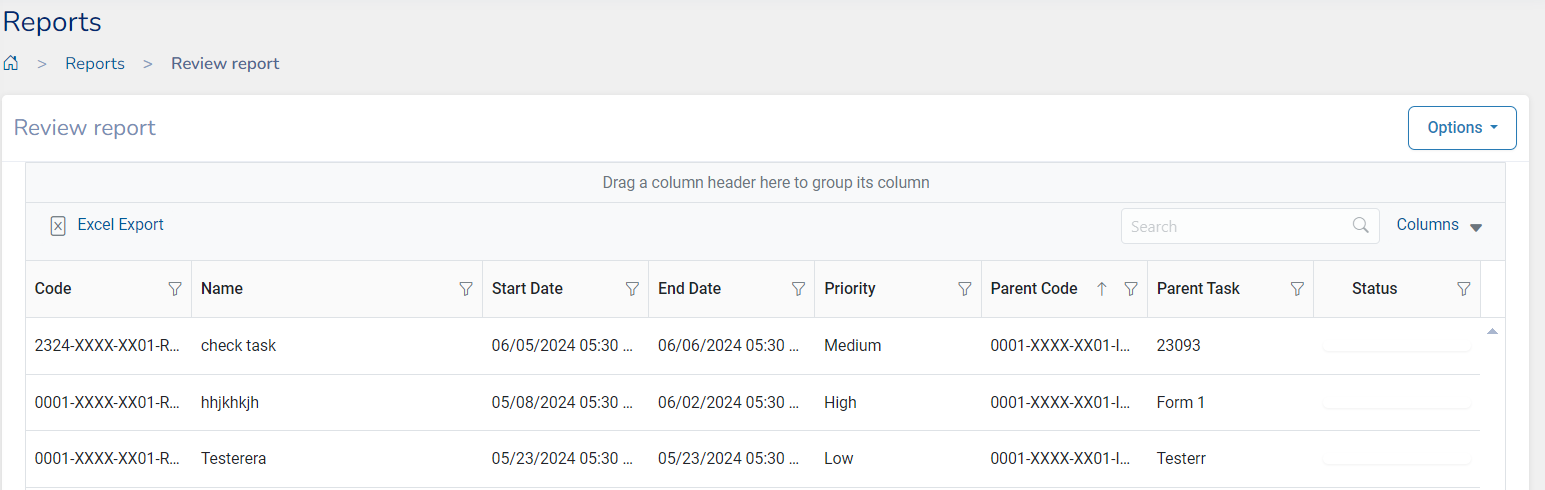The image size is (1545, 490).
Task: Click the scrollbar up arrow in grid
Action: 1492,331
